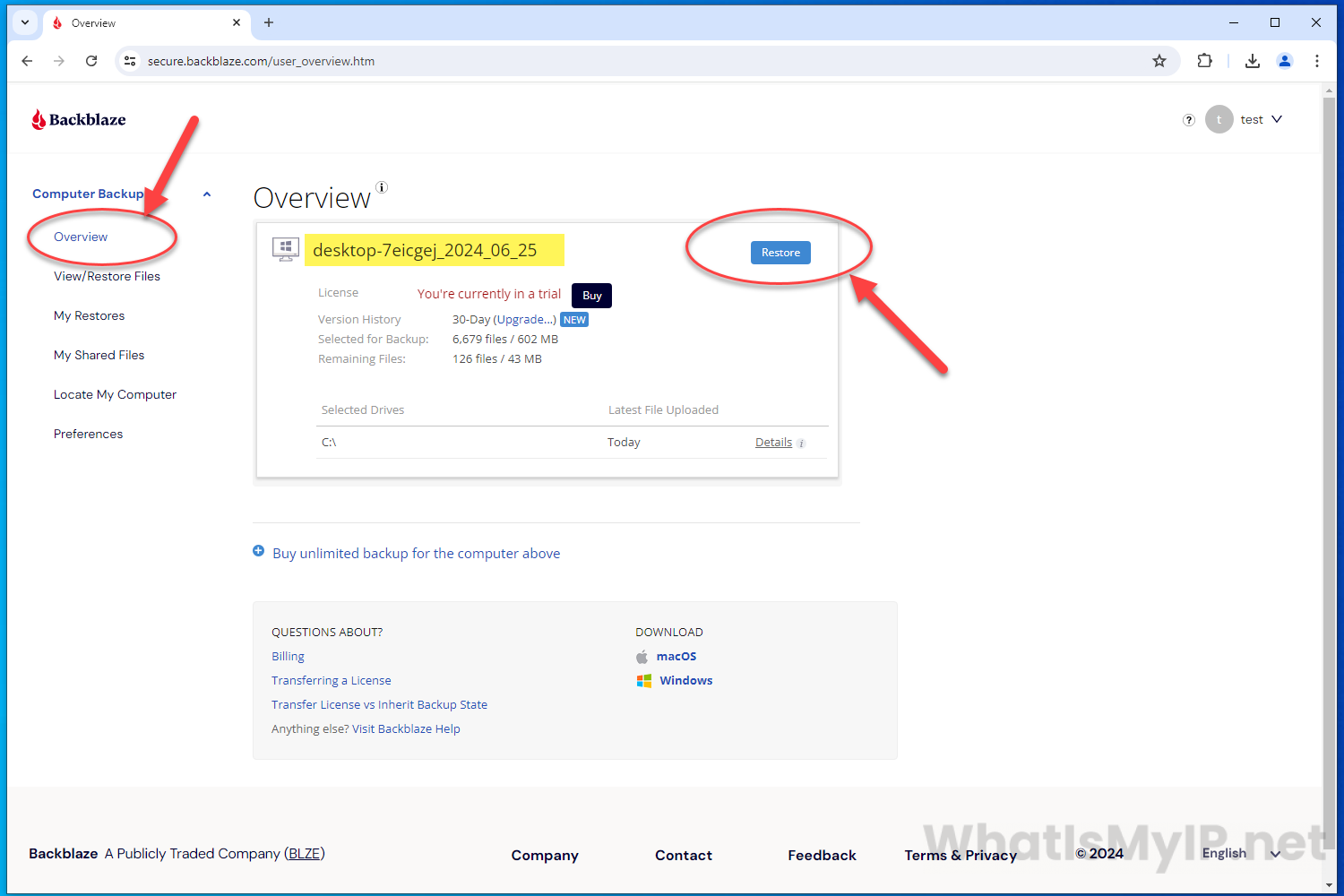This screenshot has width=1344, height=896.
Task: Go to My Restores page
Action: [x=89, y=315]
